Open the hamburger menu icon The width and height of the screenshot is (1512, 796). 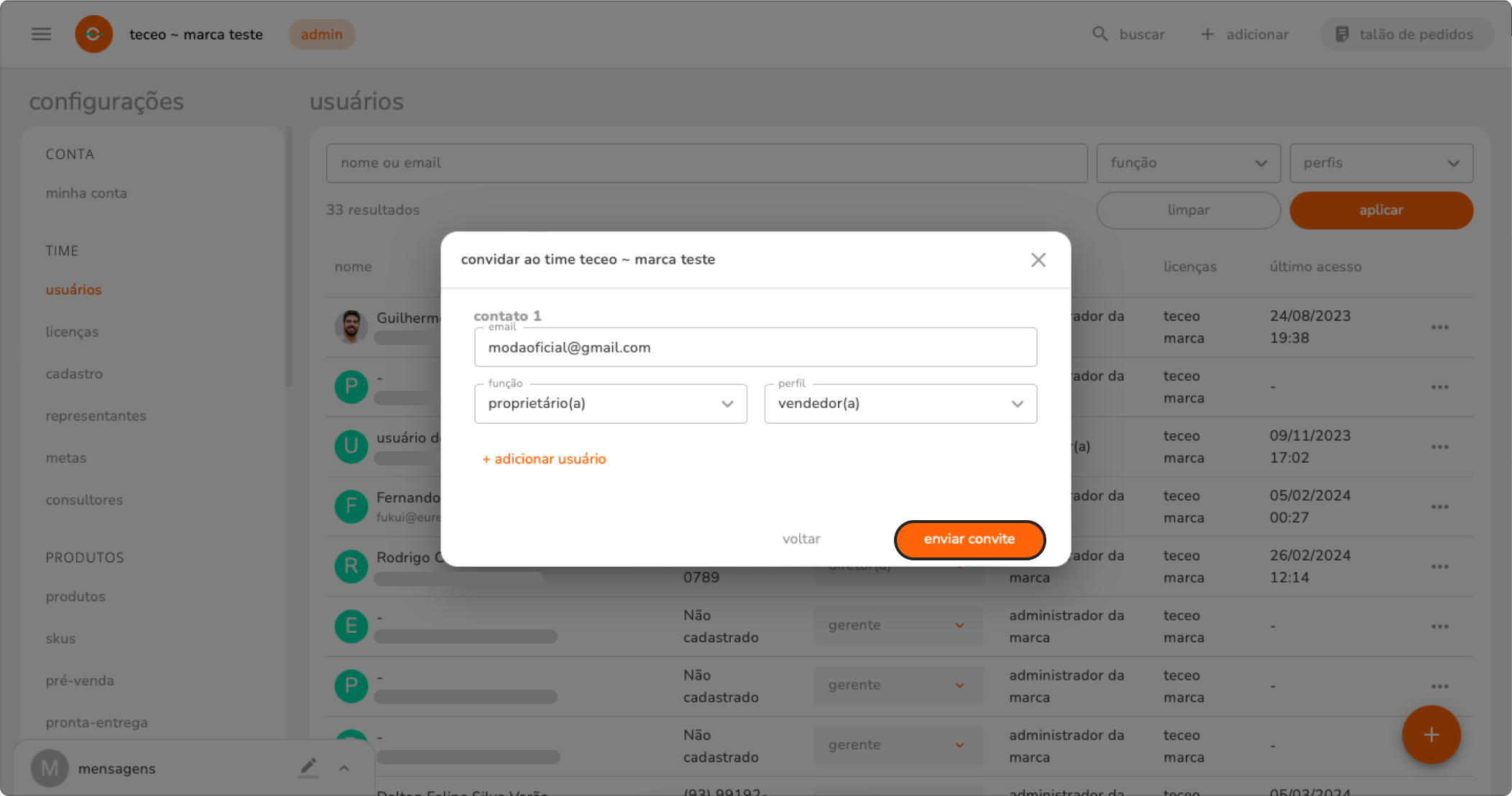coord(41,34)
